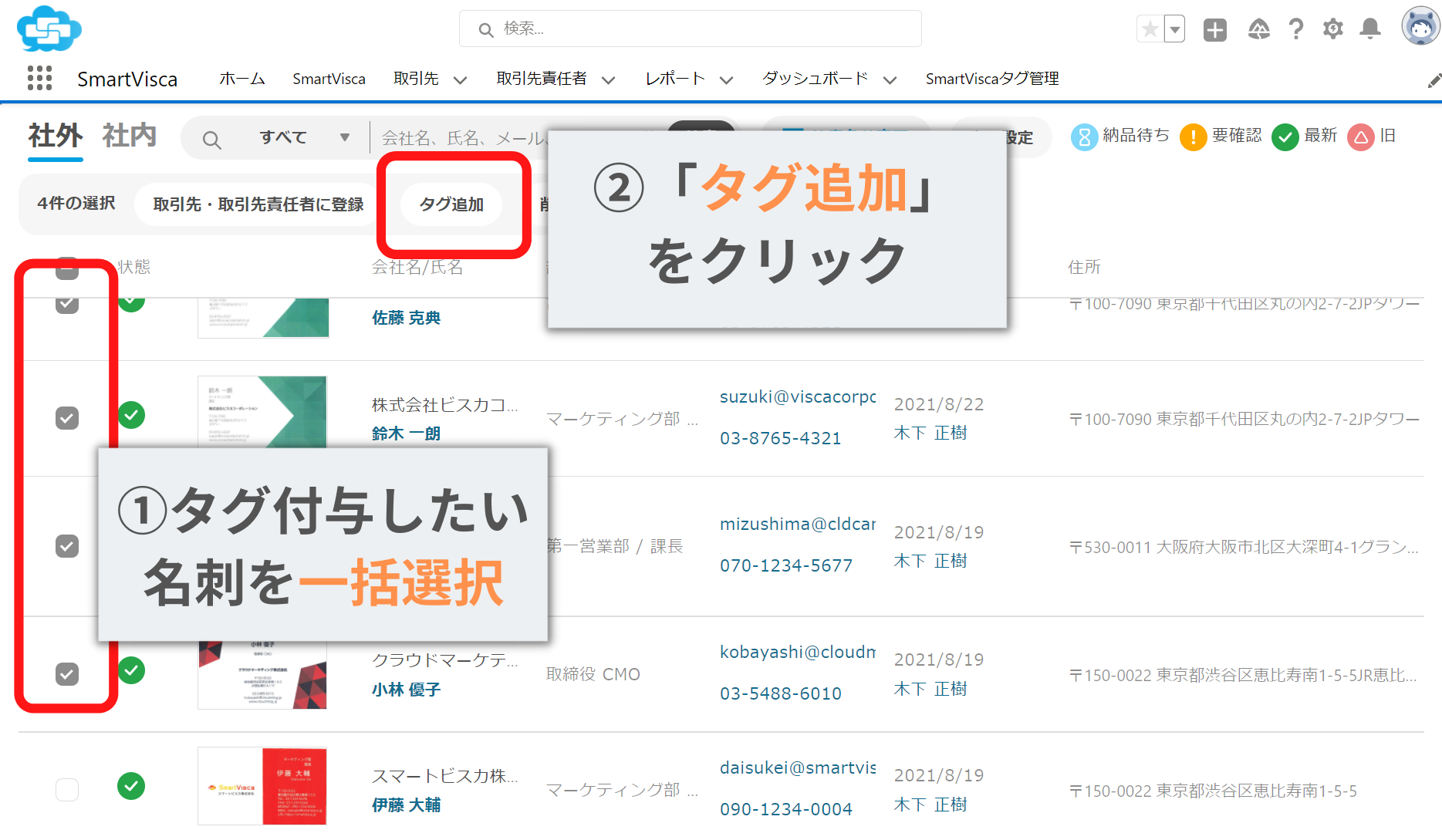Viewport: 1442px width, 840px height.
Task: Check the checkbox for 伊藤 大輔
Action: pyautogui.click(x=67, y=790)
